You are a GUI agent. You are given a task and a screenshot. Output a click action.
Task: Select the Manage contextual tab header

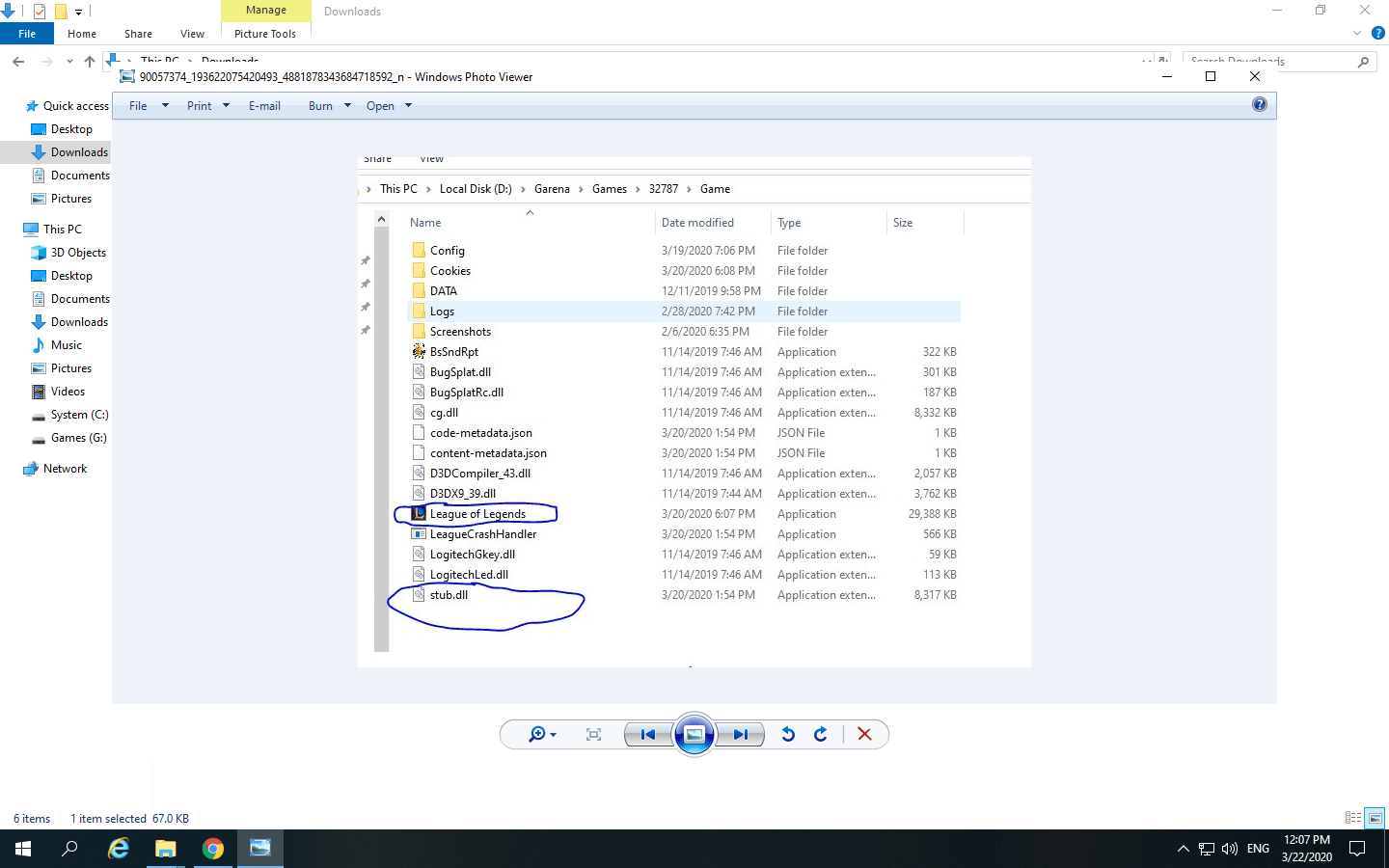[266, 11]
